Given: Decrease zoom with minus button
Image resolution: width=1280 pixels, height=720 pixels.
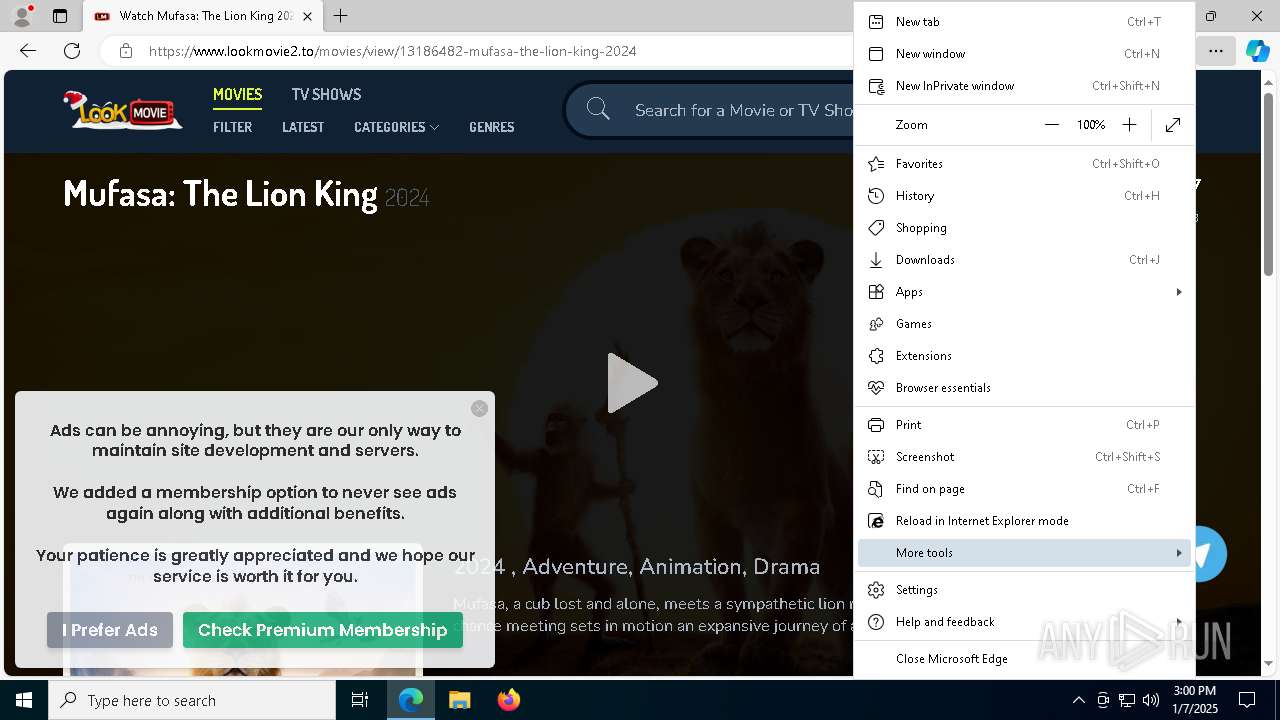Looking at the screenshot, I should [x=1051, y=125].
